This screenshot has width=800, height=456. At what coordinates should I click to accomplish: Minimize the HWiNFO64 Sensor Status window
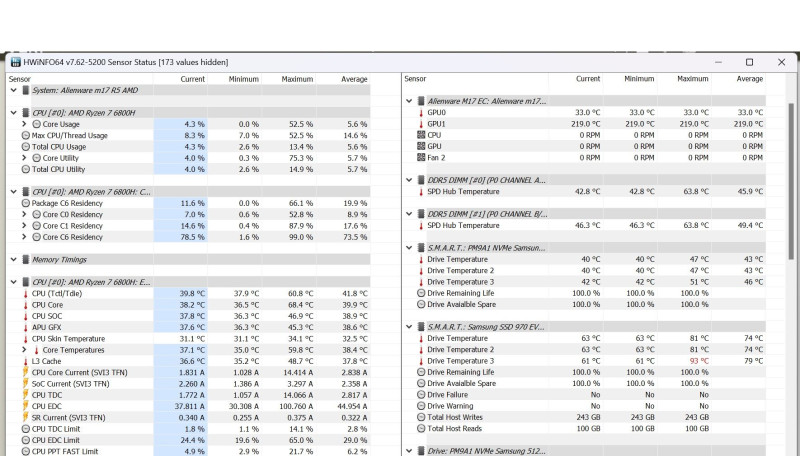click(x=718, y=62)
